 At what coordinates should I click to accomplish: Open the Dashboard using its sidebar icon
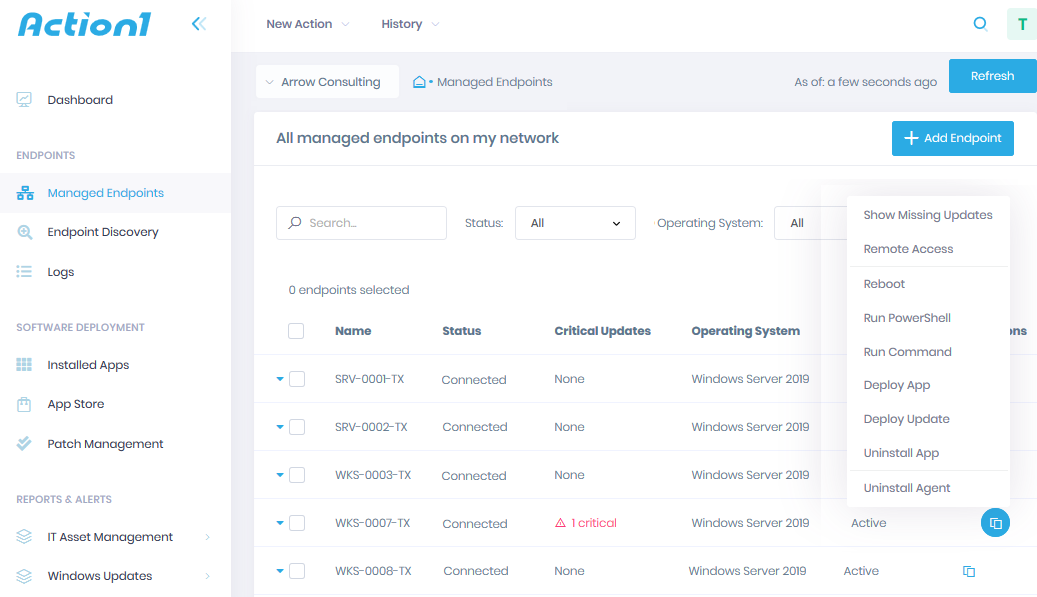pos(23,99)
